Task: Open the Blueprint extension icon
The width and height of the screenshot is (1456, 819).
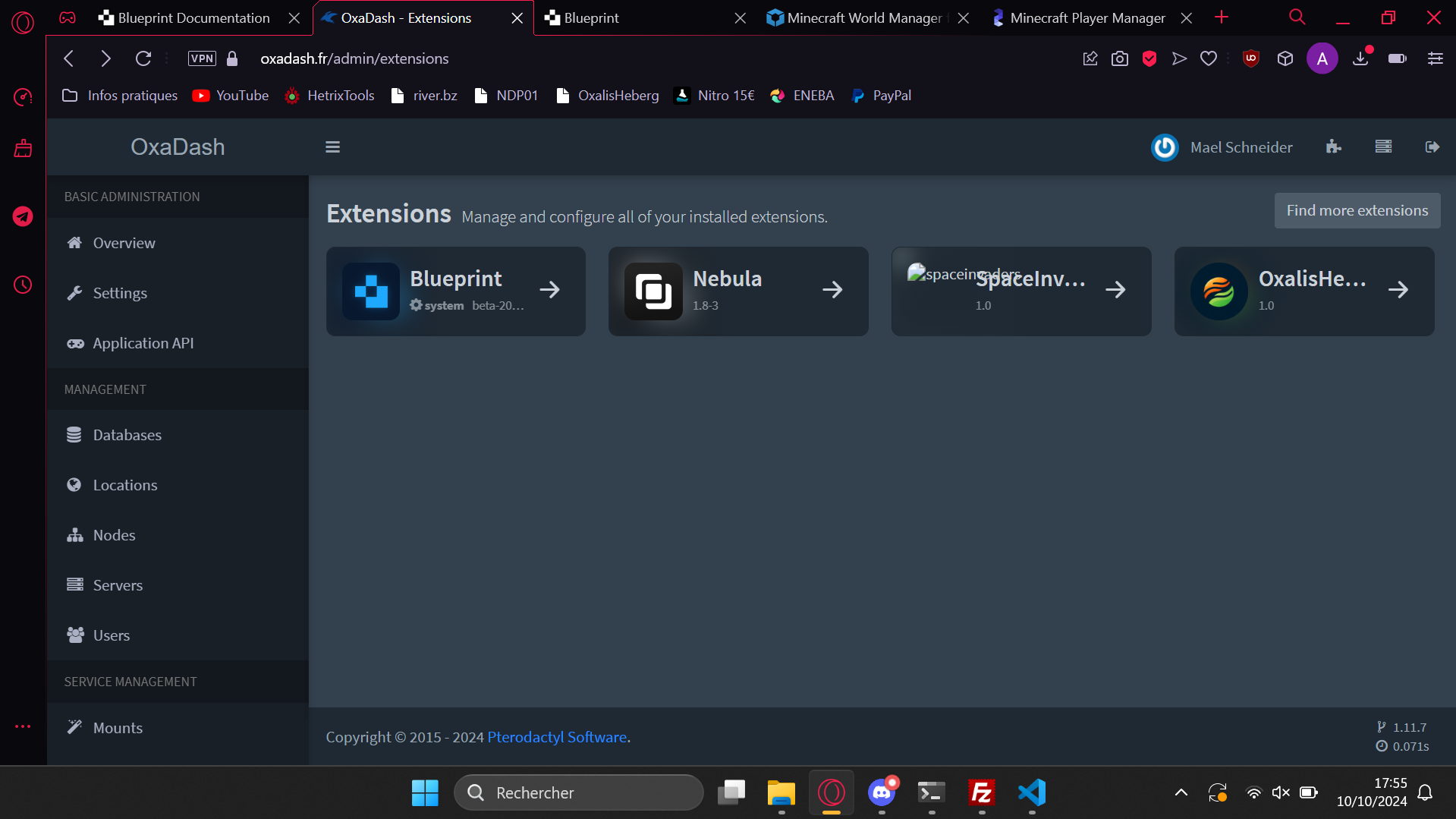Action: (371, 291)
